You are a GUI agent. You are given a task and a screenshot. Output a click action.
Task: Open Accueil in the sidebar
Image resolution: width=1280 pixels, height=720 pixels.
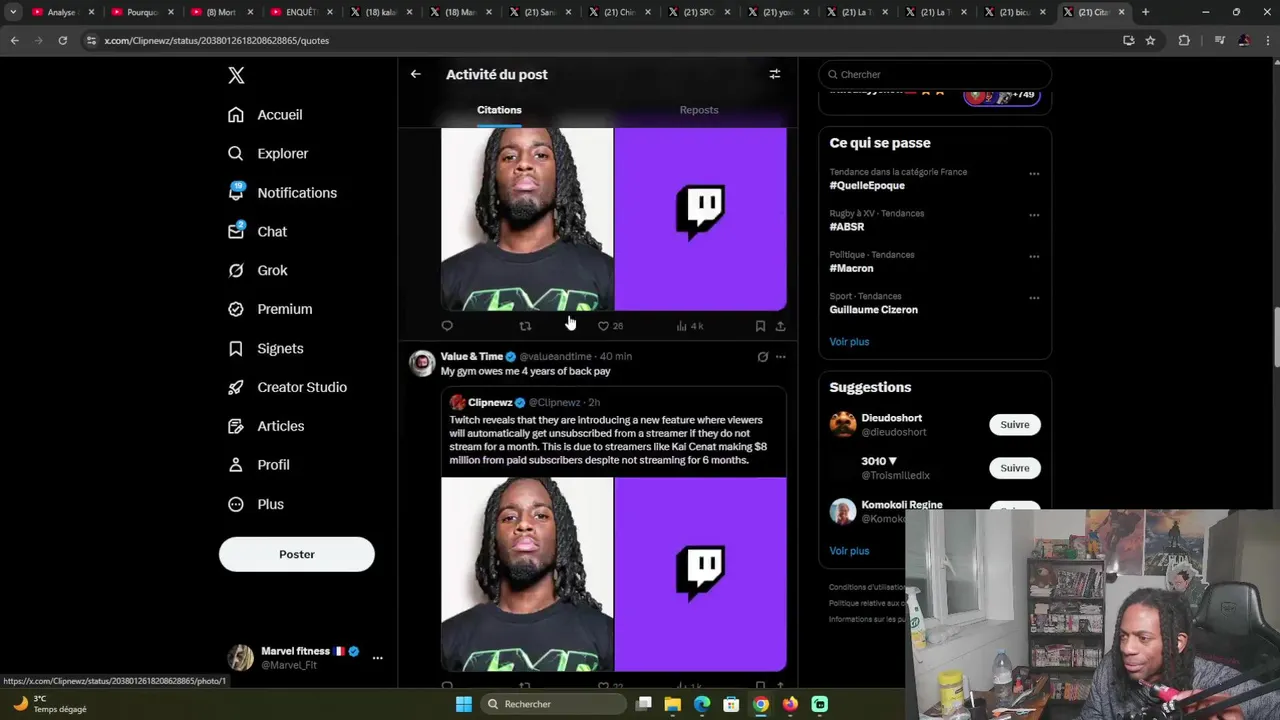coord(265,115)
